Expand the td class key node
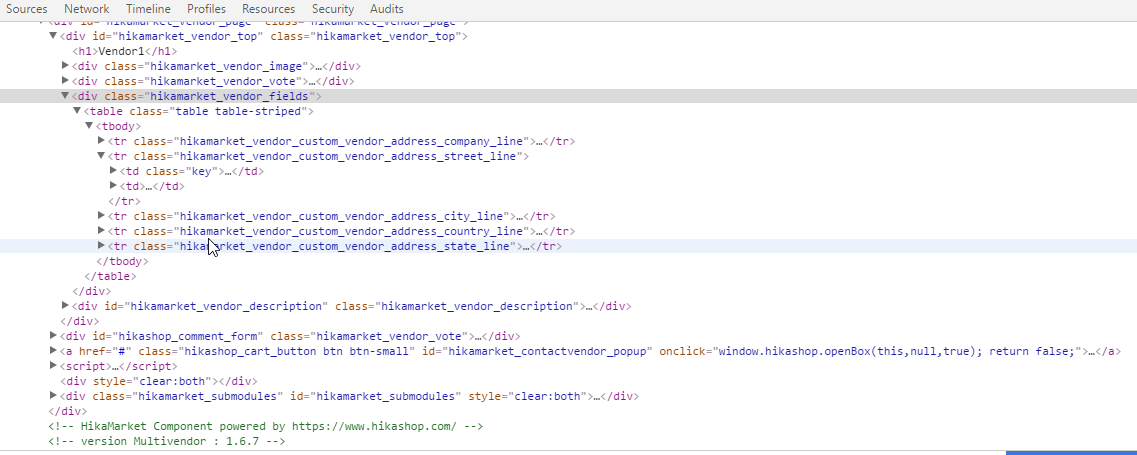 [113, 171]
